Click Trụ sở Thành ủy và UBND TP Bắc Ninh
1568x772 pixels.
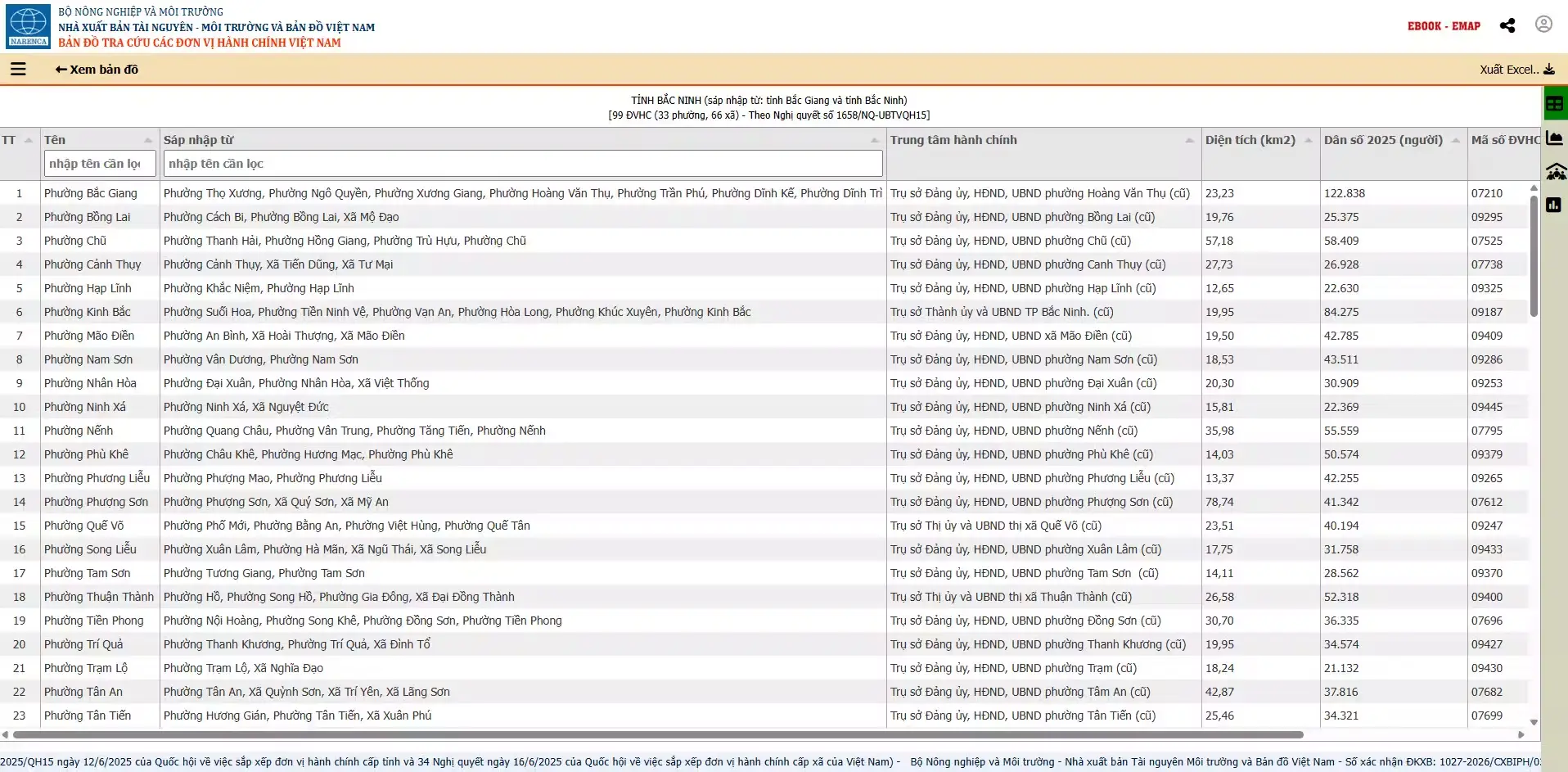click(1002, 312)
